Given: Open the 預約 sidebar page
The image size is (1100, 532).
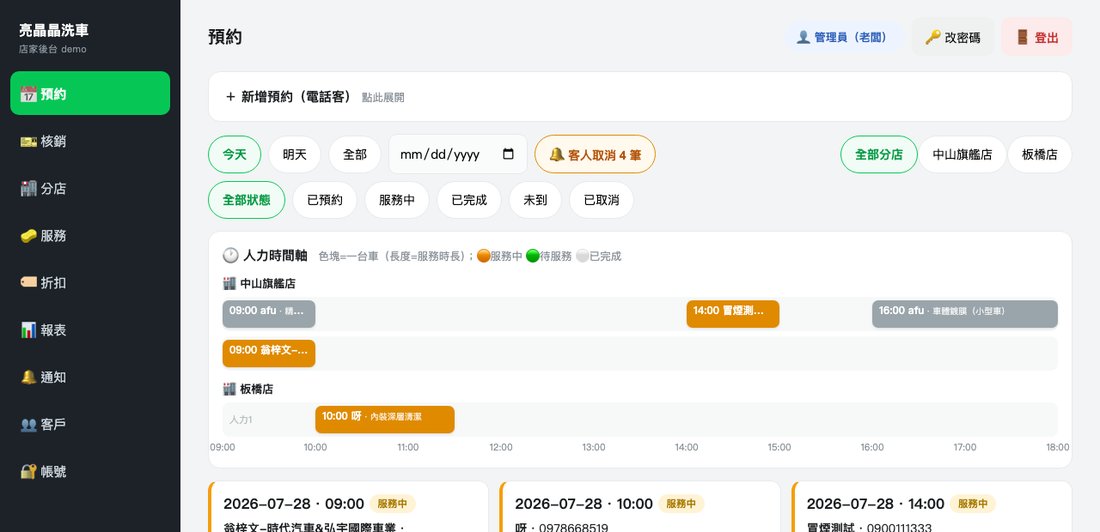Looking at the screenshot, I should pyautogui.click(x=90, y=93).
